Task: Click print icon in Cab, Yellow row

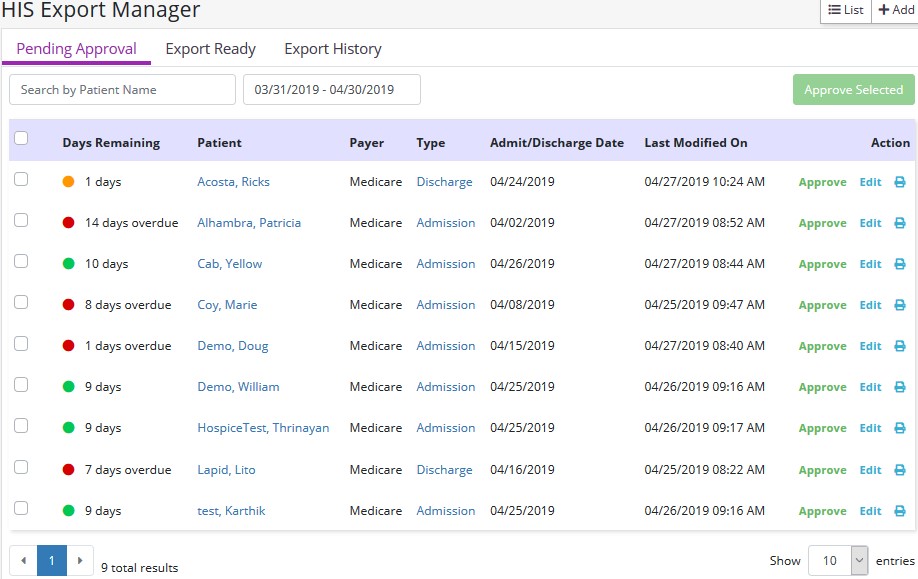Action: click(x=899, y=264)
